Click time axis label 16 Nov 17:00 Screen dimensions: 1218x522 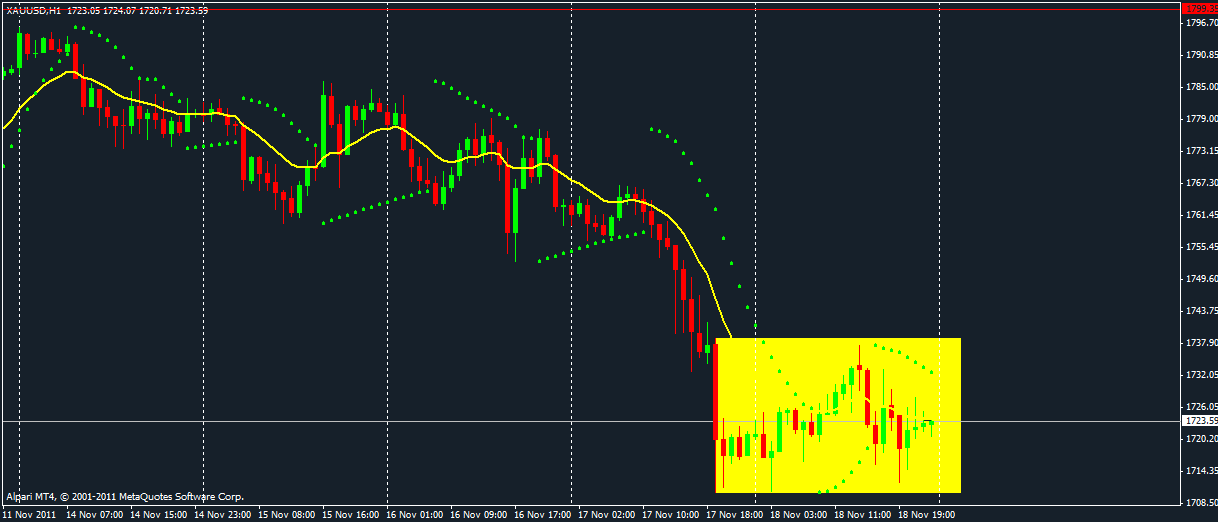tap(543, 514)
